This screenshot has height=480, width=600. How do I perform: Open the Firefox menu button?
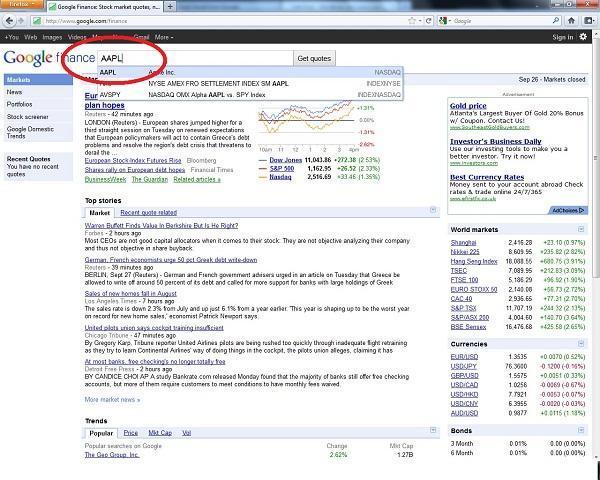click(20, 6)
